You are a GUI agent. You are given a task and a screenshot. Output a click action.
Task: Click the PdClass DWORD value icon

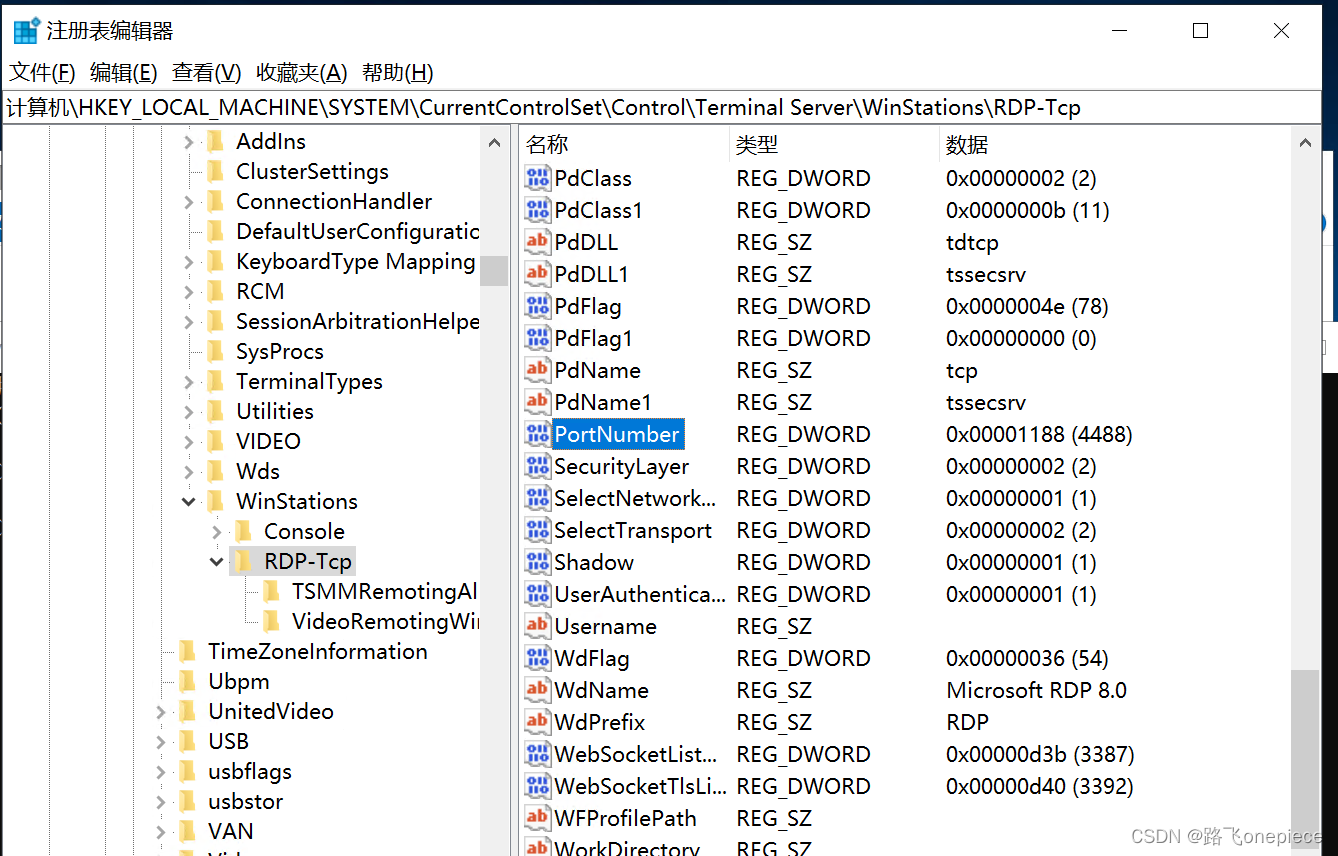coord(538,179)
